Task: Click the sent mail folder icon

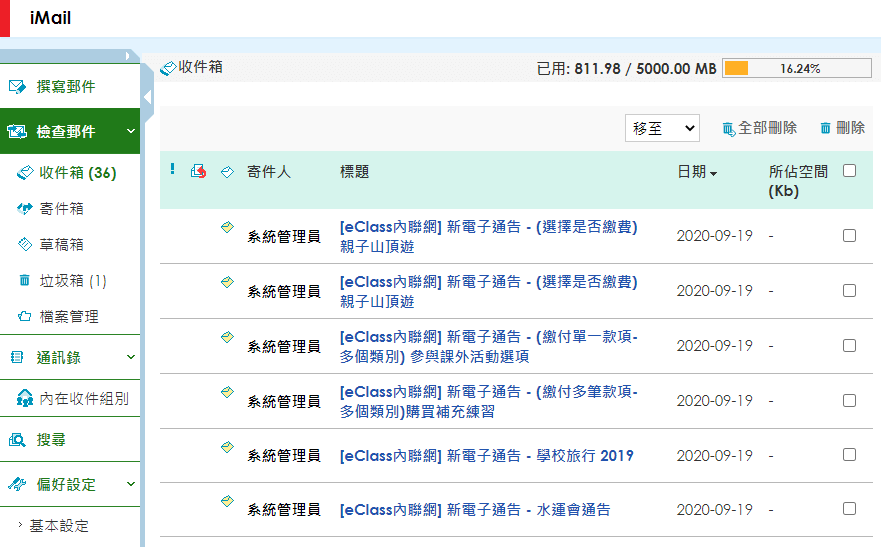Action: (x=25, y=209)
